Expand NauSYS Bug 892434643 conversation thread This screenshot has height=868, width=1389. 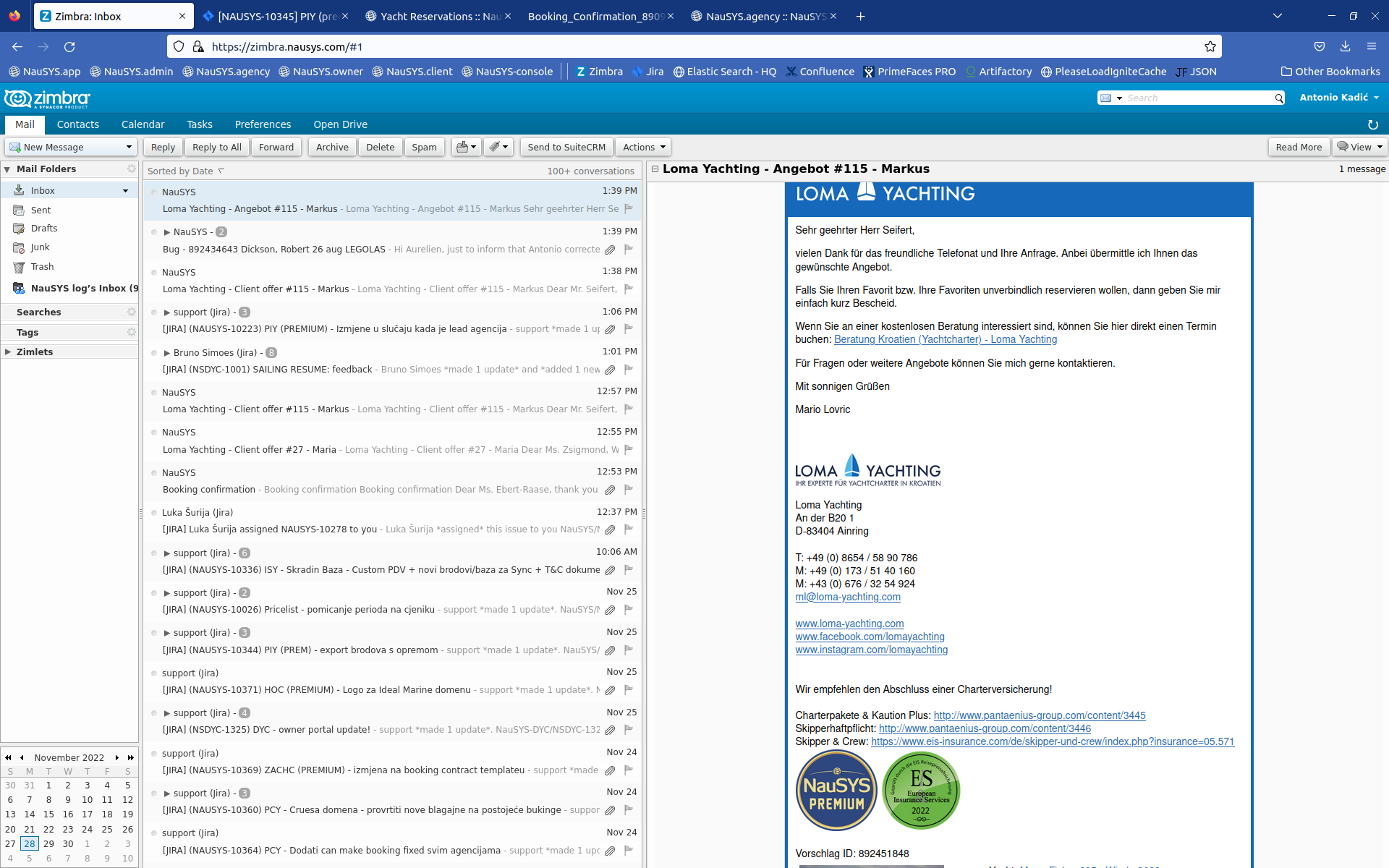pyautogui.click(x=167, y=232)
